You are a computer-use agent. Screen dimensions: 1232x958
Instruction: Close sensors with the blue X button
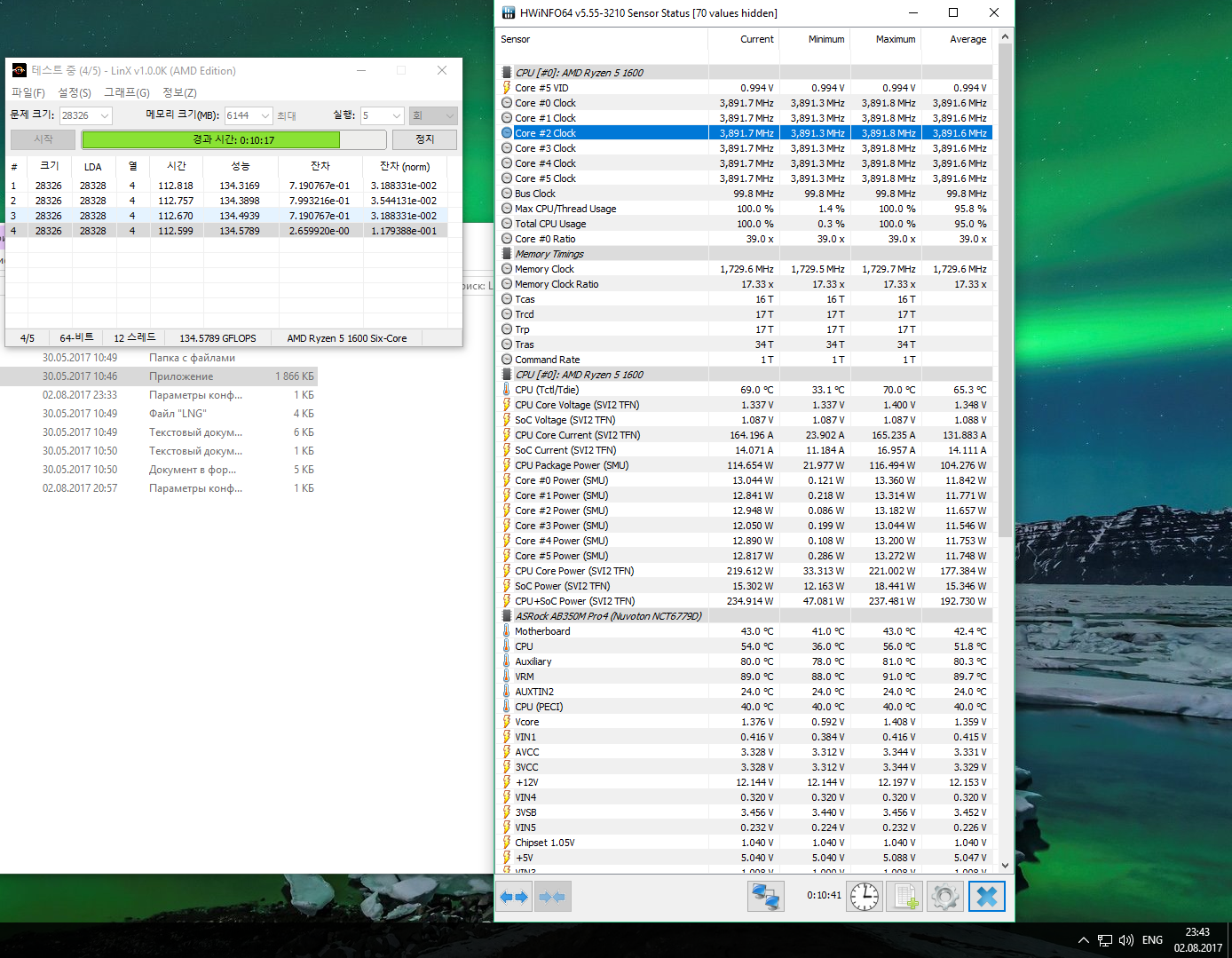click(986, 897)
